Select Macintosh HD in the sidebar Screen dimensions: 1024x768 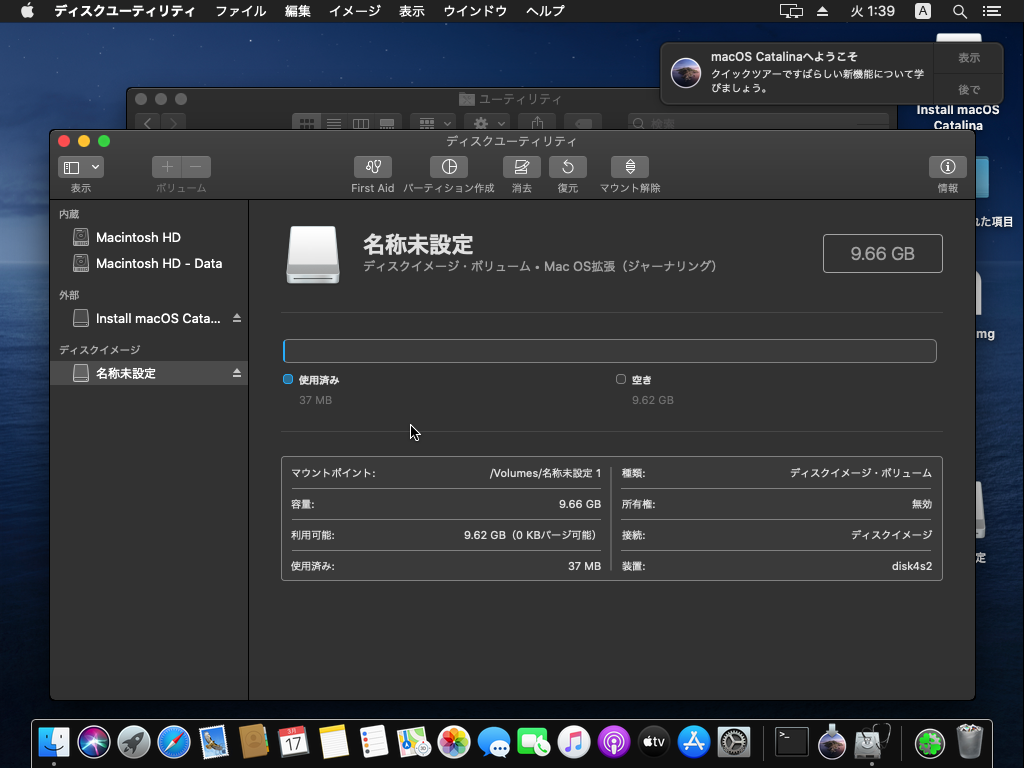point(149,237)
